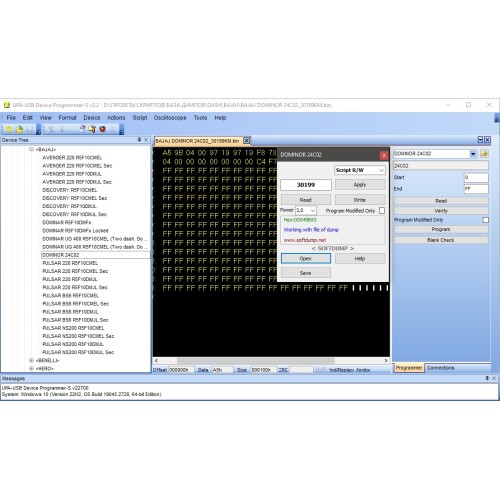Click Help in the script dialog
Screen dimensions: 500x500
(x=360, y=259)
